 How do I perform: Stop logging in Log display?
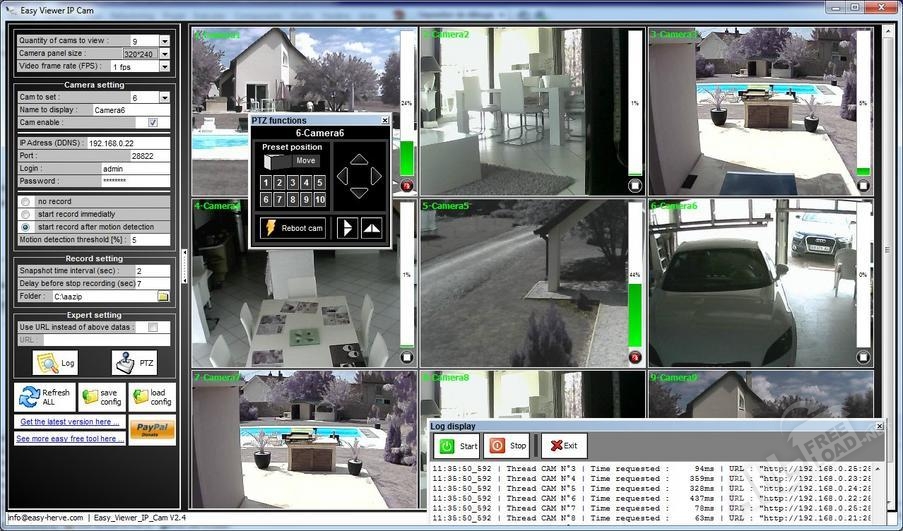tap(507, 446)
